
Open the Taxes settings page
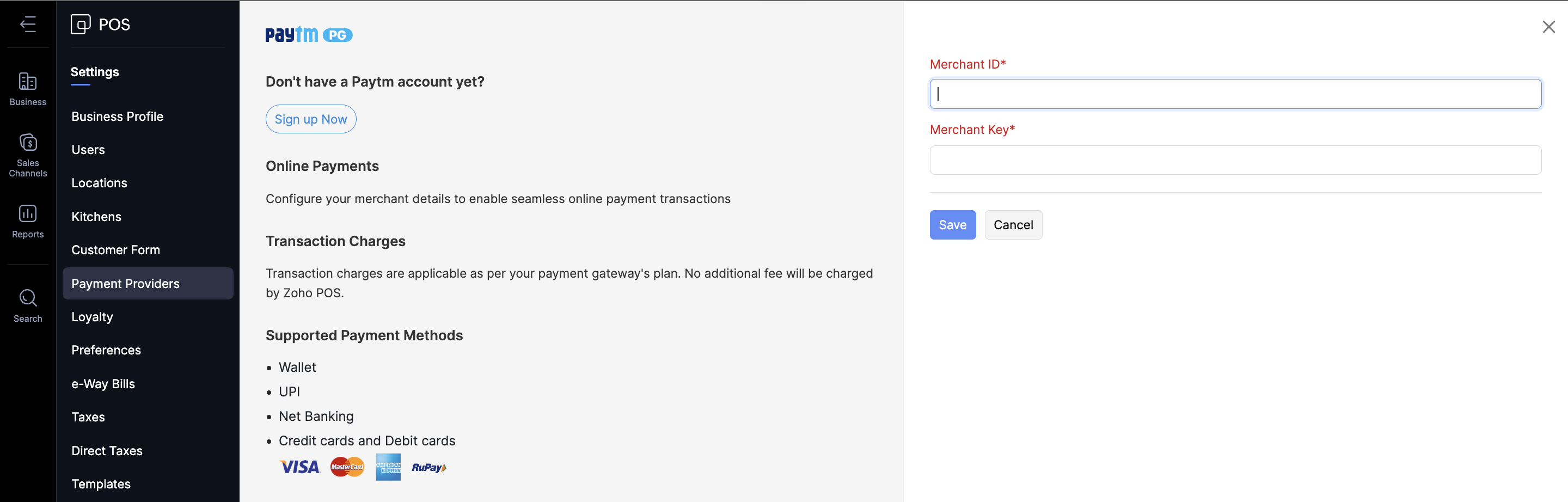coord(88,418)
